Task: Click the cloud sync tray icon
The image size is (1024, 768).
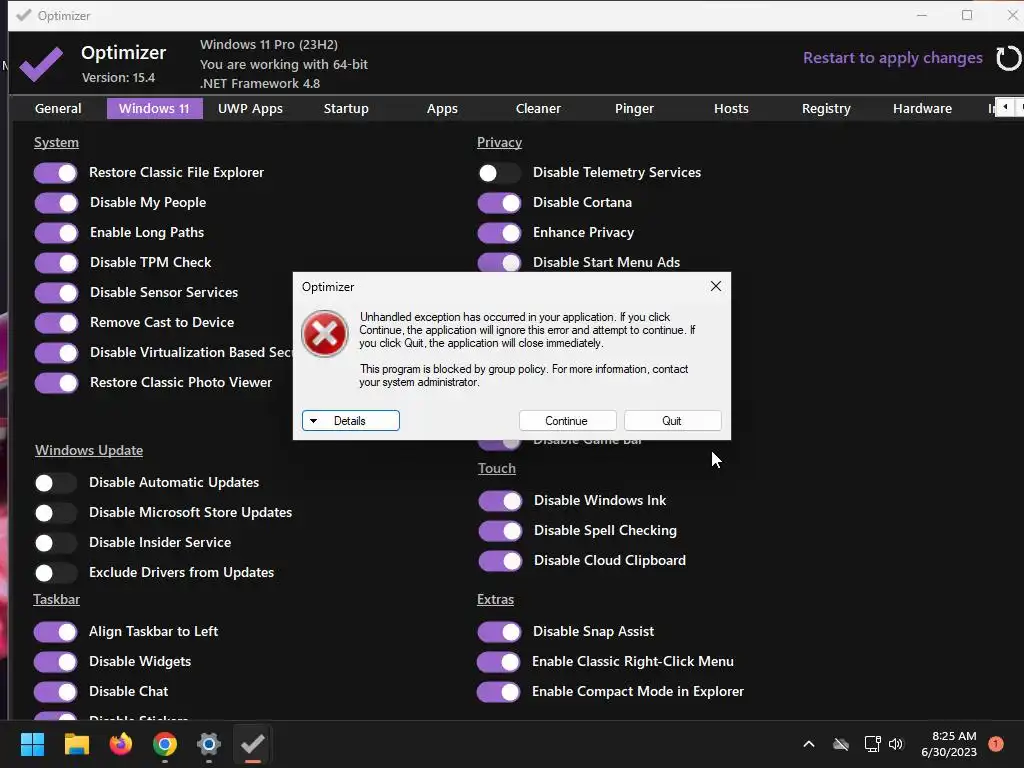Action: [841, 744]
